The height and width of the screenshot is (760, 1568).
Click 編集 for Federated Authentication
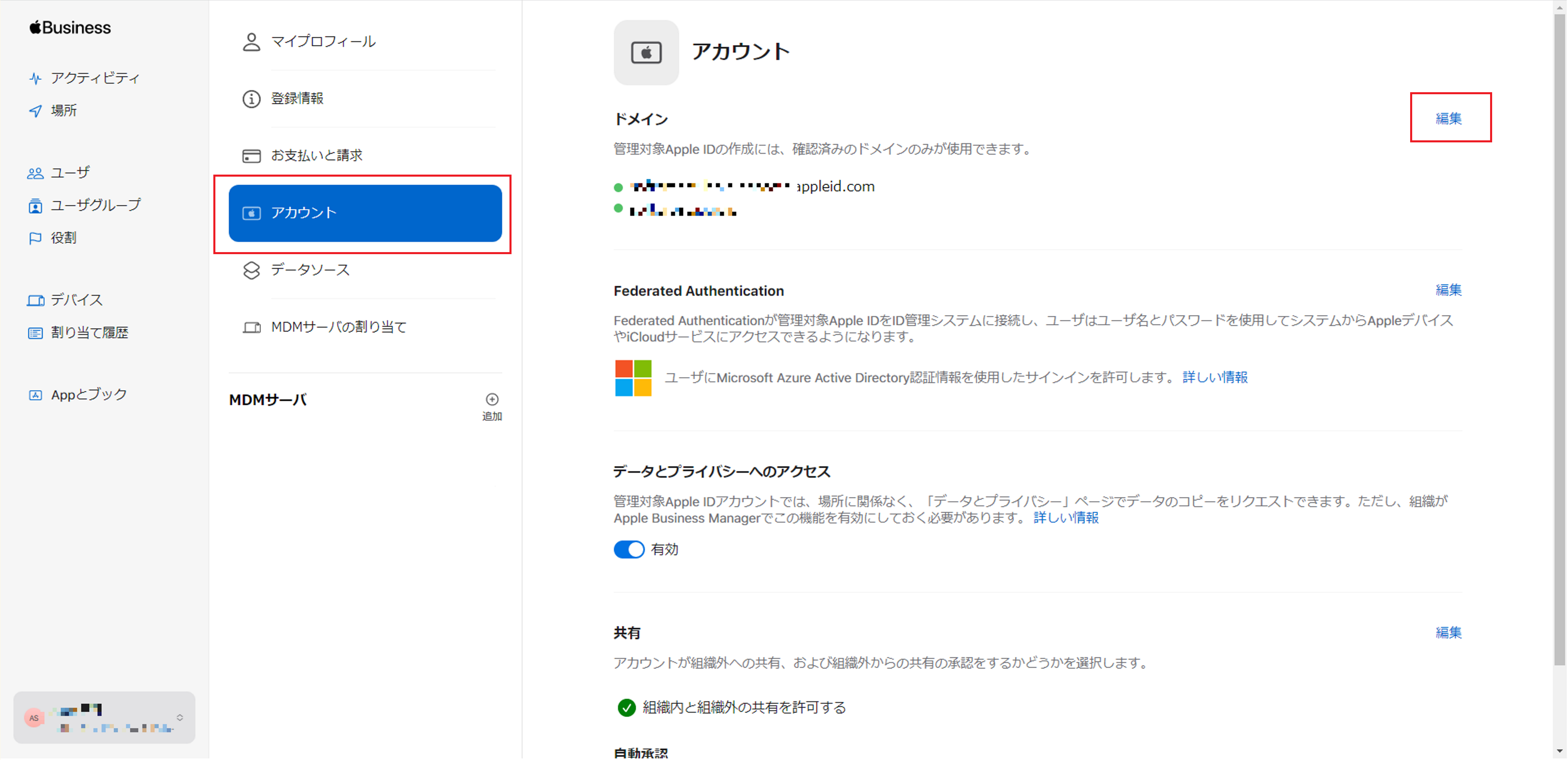(1449, 290)
